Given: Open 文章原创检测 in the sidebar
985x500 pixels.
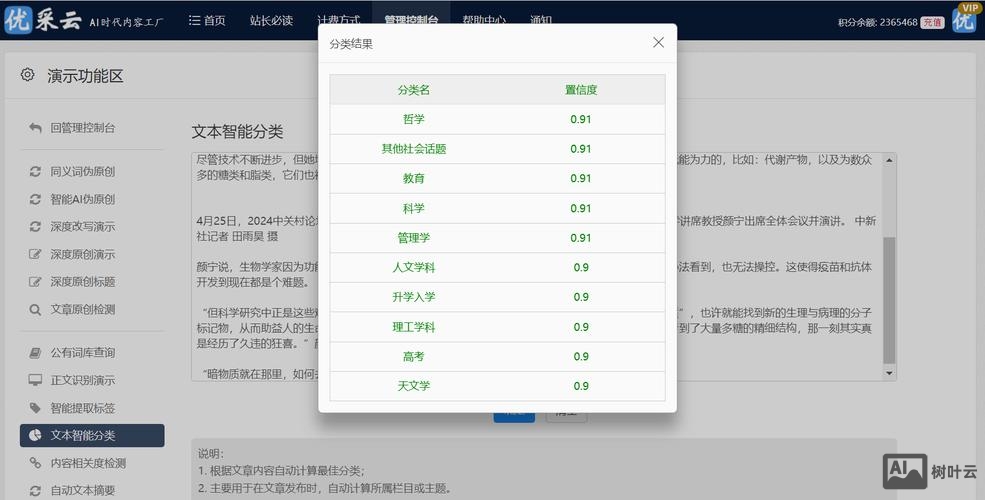Looking at the screenshot, I should 83,309.
